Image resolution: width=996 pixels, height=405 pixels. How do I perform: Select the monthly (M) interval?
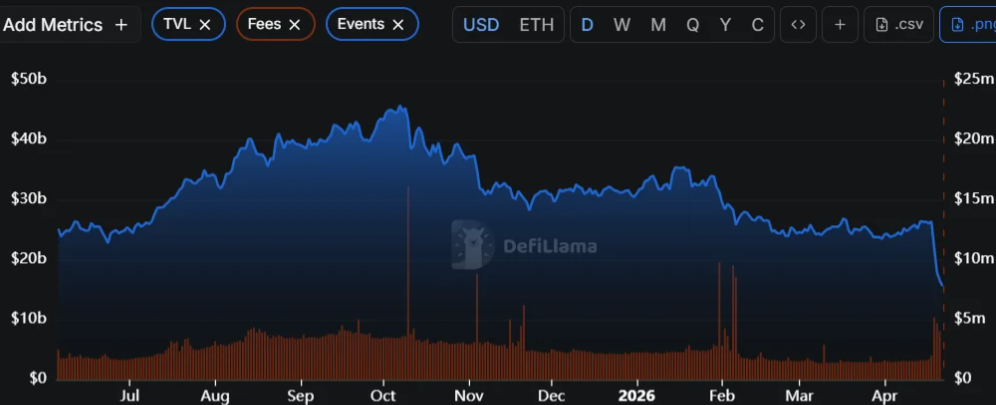(658, 25)
